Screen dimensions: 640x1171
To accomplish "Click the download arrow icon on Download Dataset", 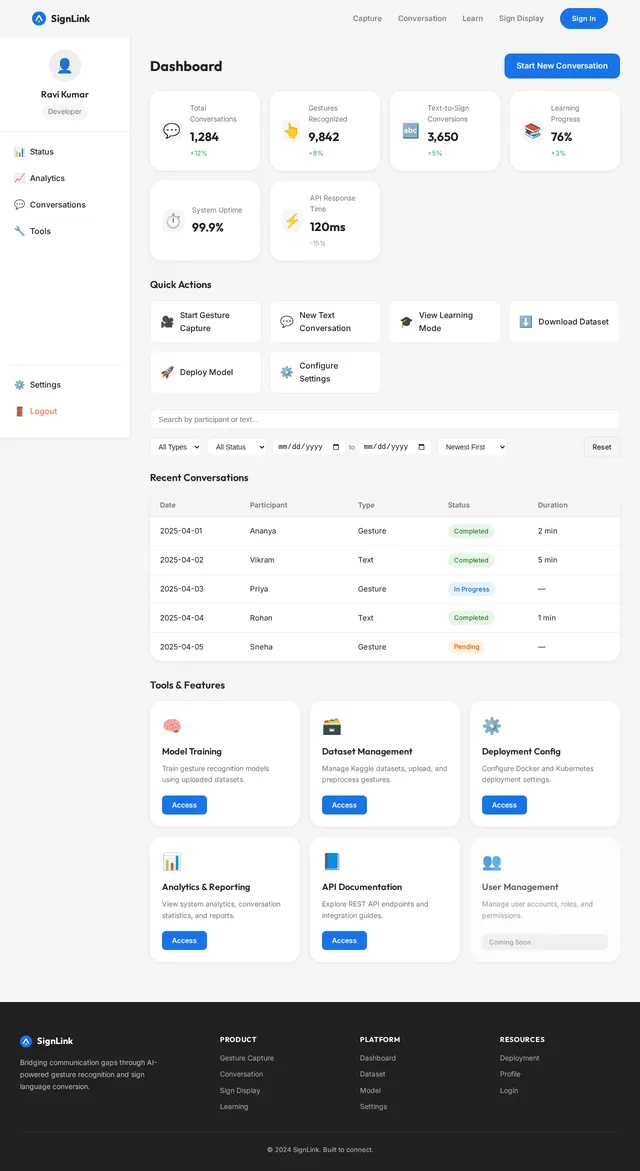I will 526,322.
